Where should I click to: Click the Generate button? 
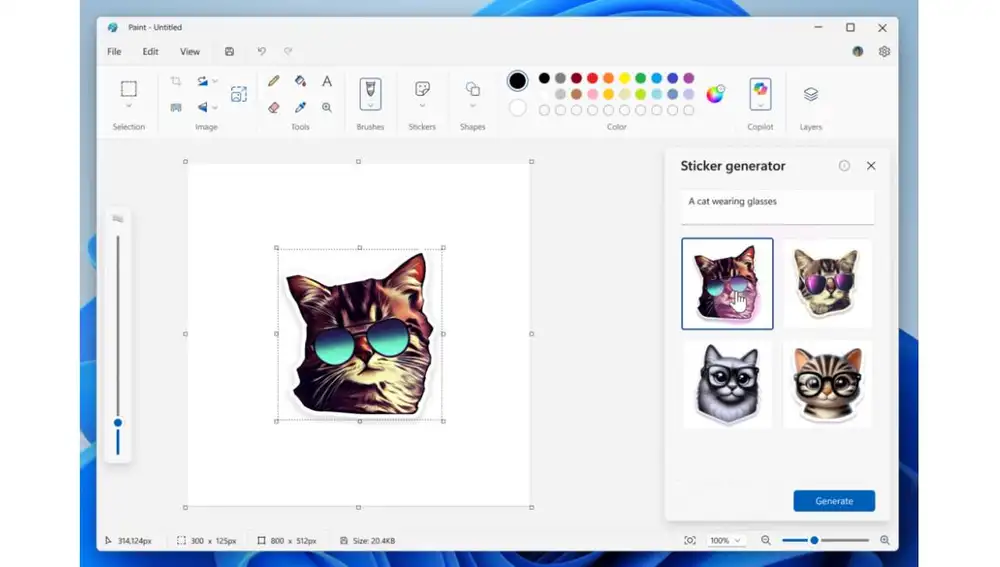(x=834, y=501)
